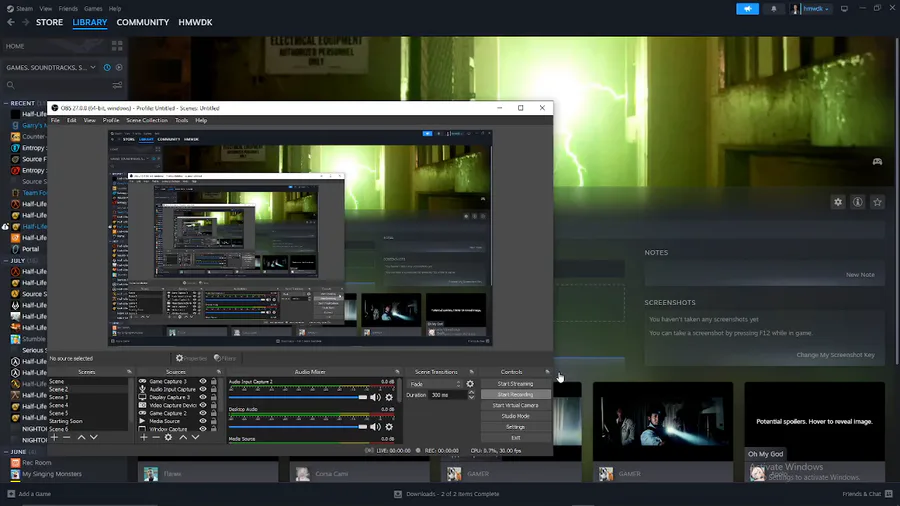Lock the Display Capture 3 source
This screenshot has width=900, height=506.
214,397
